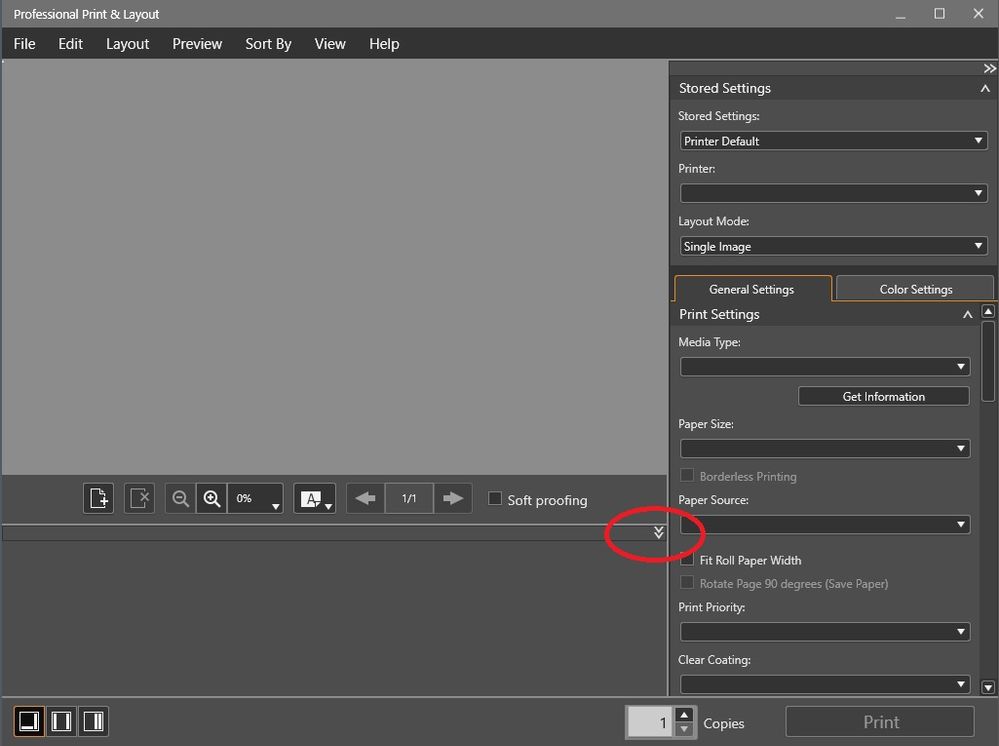
Task: Go to the next page arrow
Action: coord(453,498)
